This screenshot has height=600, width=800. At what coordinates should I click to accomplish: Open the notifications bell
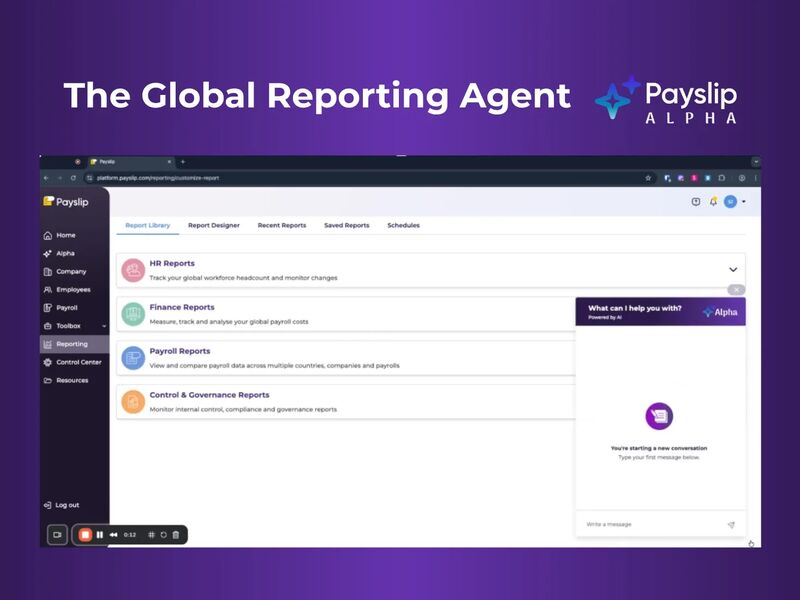pos(712,200)
